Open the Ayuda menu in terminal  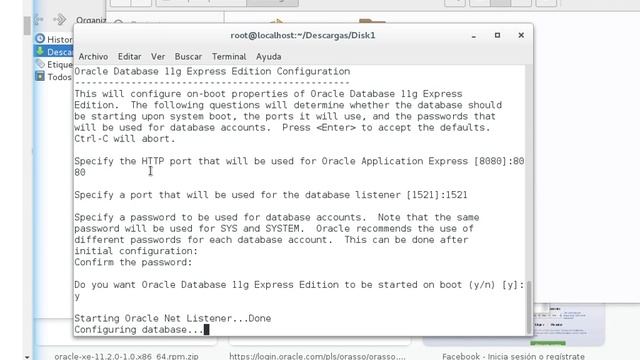click(x=269, y=57)
